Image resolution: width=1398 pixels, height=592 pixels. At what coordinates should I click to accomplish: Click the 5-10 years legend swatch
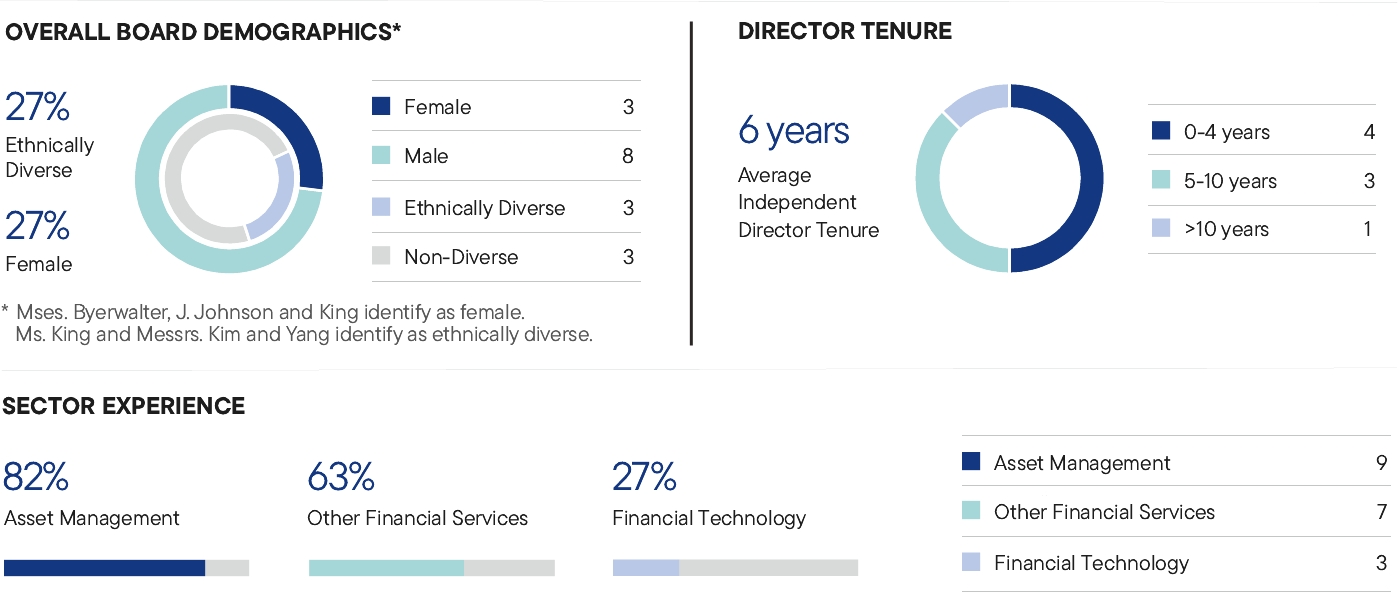click(1161, 181)
